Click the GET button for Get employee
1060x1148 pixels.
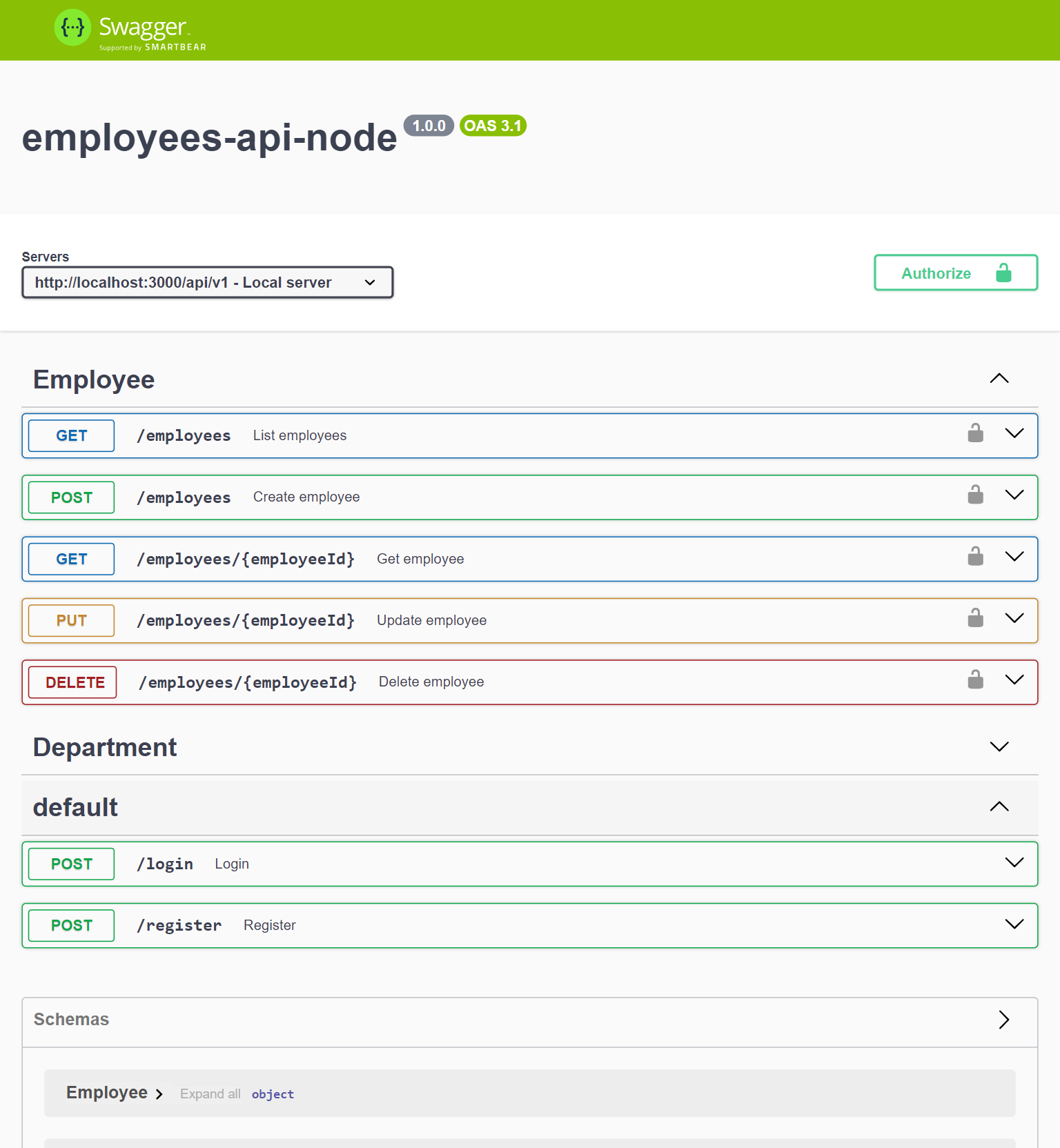click(72, 559)
